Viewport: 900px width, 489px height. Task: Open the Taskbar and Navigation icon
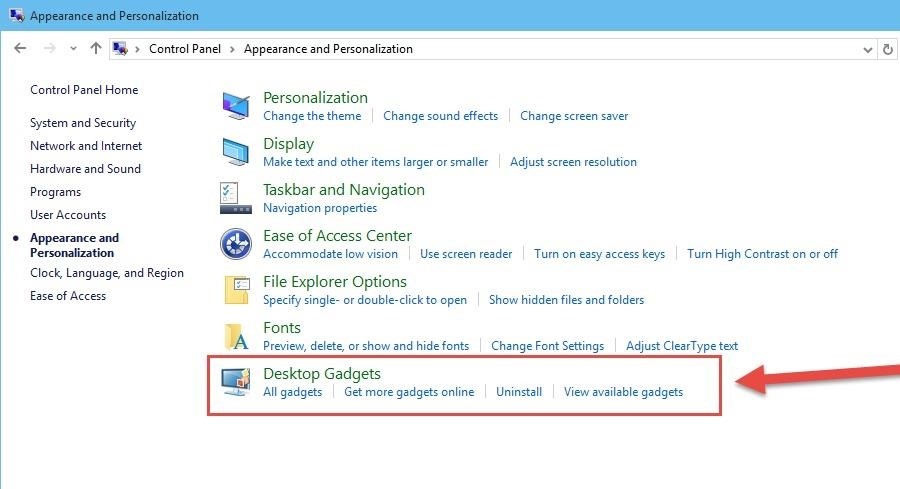click(x=236, y=198)
